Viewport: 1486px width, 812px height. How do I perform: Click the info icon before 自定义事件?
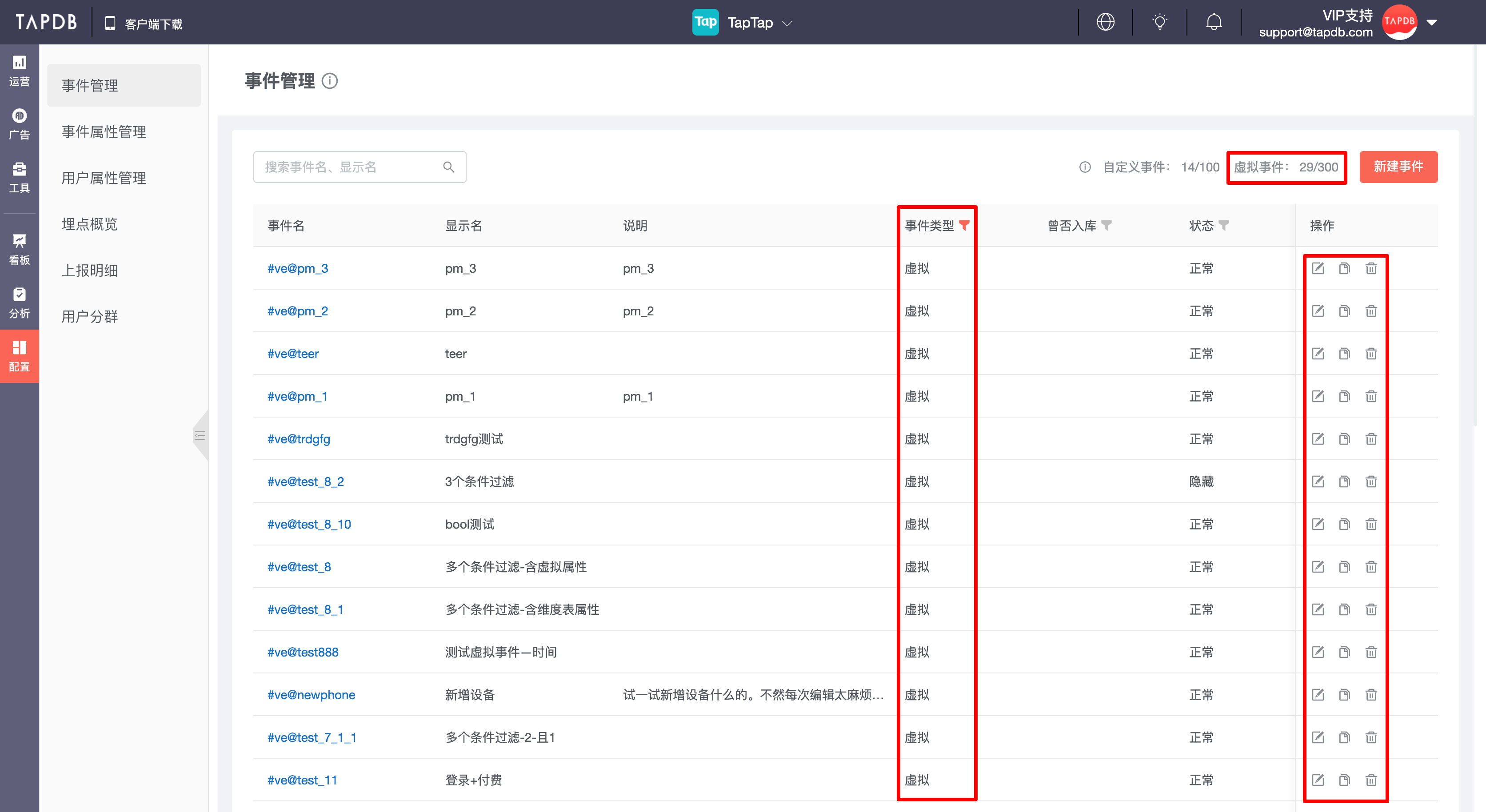pyautogui.click(x=1084, y=167)
